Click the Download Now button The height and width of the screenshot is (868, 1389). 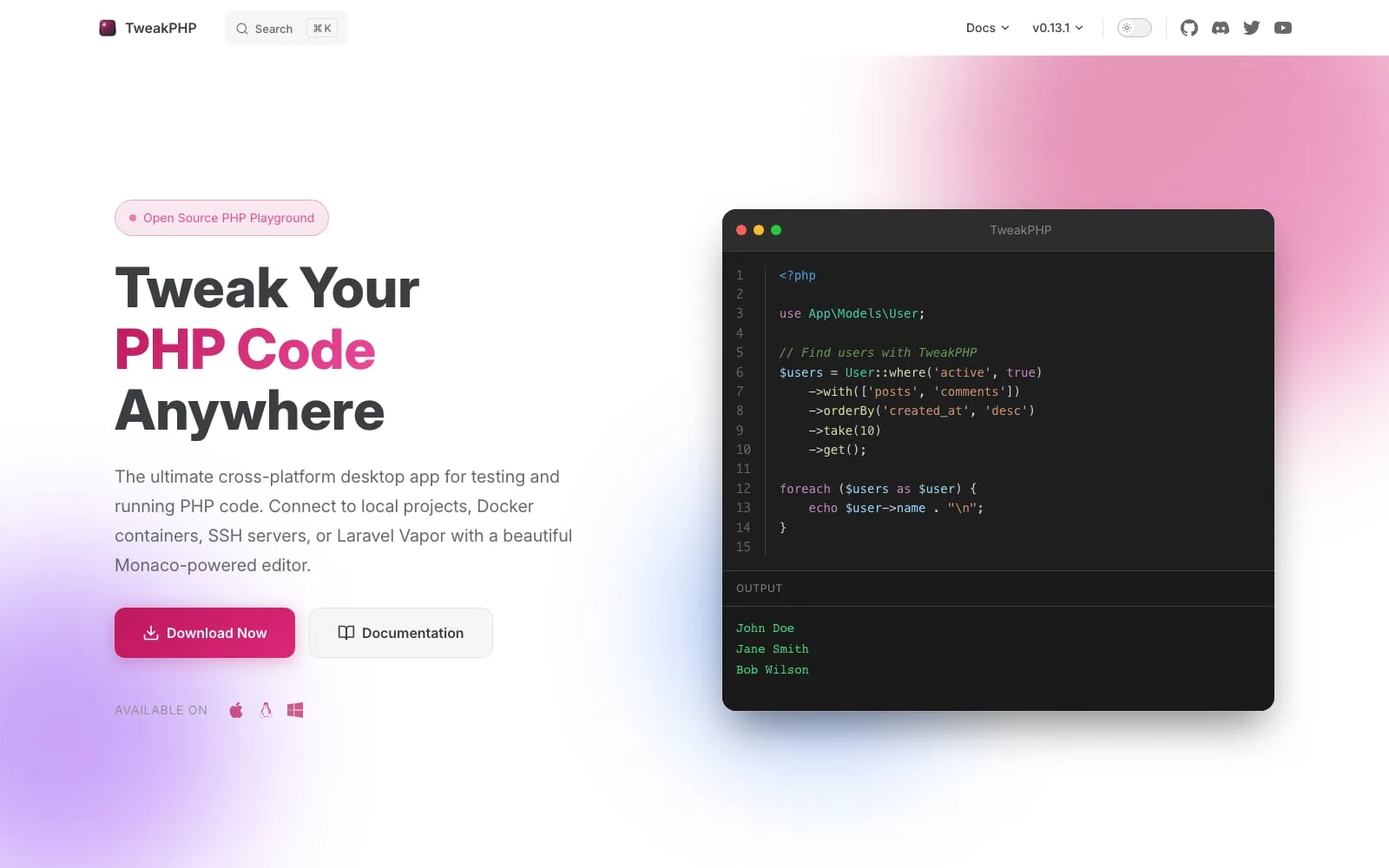pos(205,633)
